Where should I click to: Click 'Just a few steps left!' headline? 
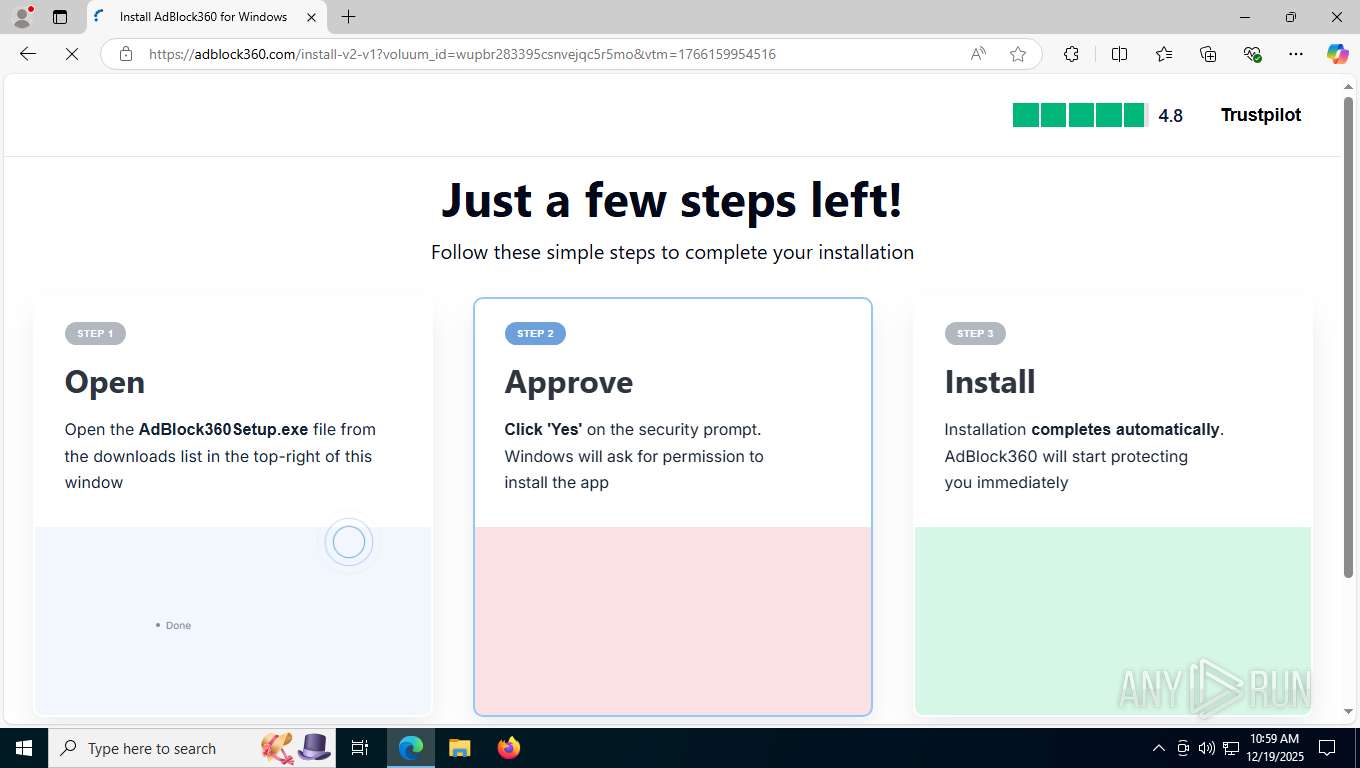pyautogui.click(x=672, y=199)
